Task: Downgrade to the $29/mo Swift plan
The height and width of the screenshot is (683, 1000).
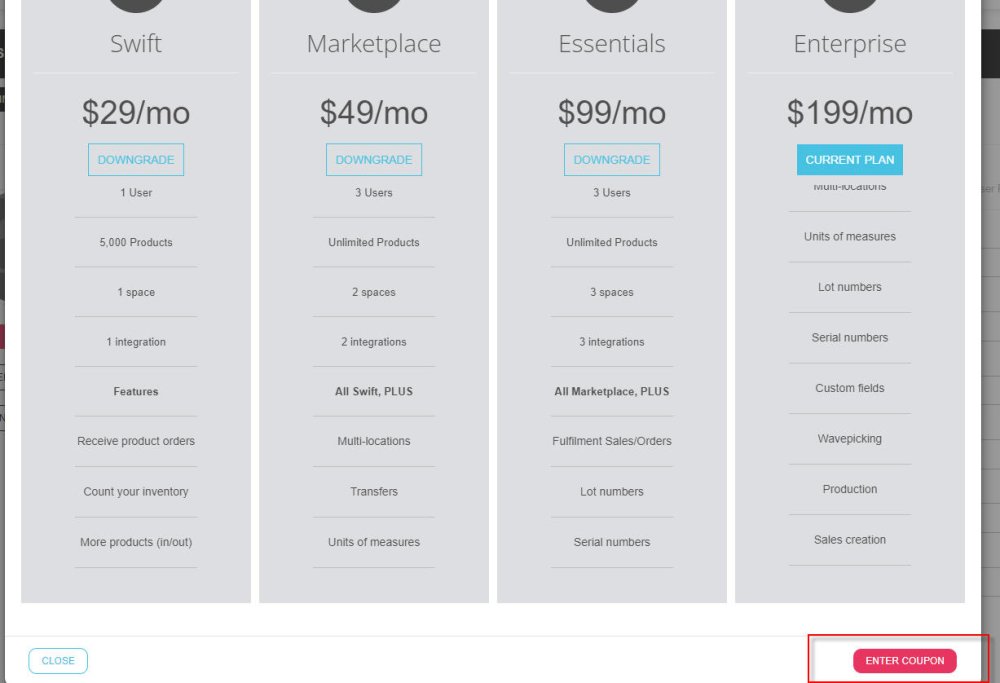Action: (x=136, y=160)
